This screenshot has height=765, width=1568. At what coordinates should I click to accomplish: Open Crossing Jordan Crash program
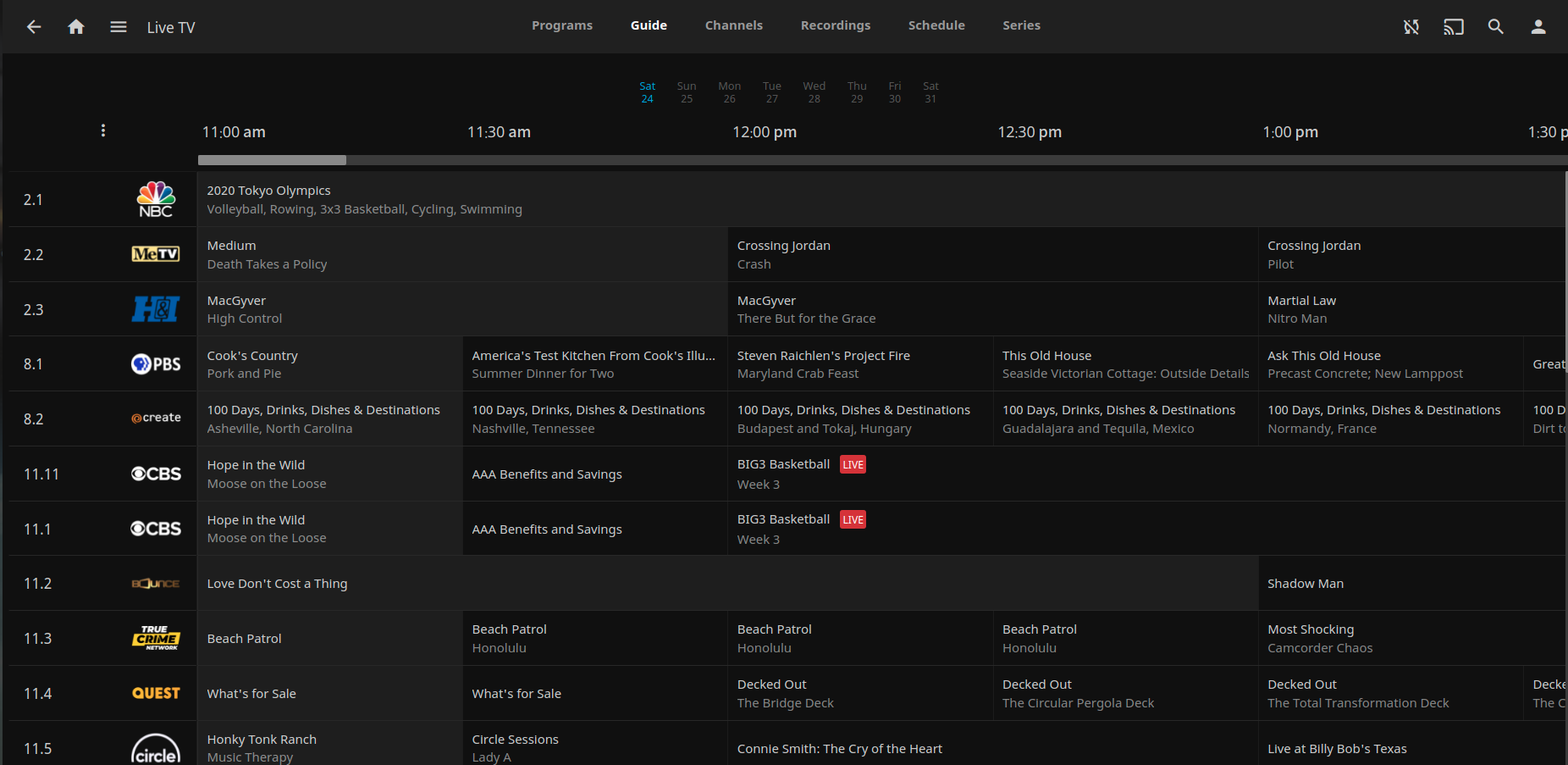point(993,254)
